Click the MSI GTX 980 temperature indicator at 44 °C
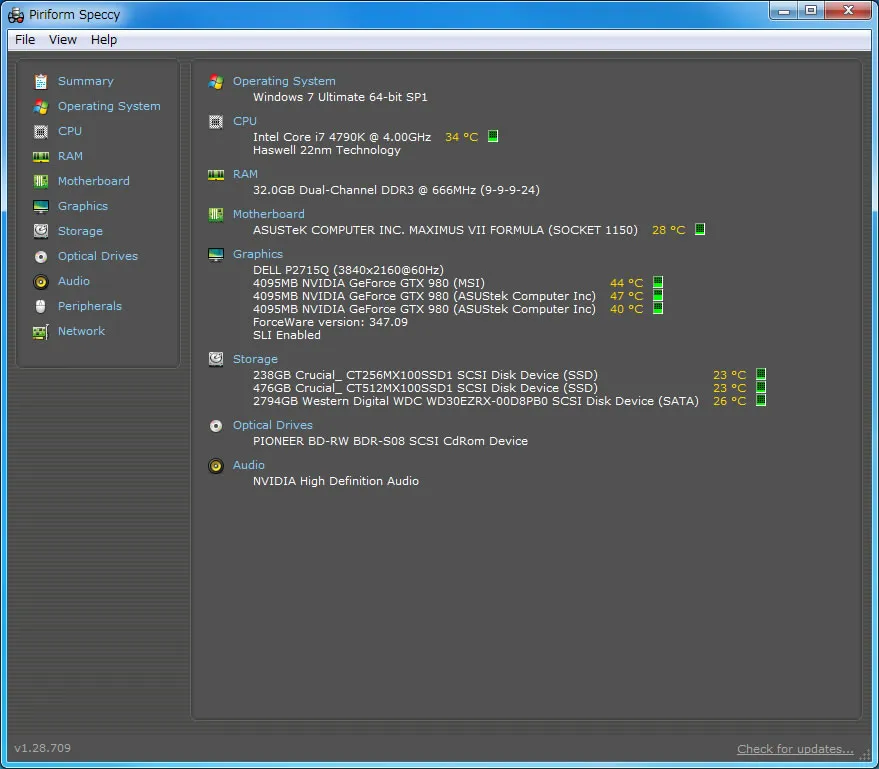This screenshot has height=769, width=879. point(658,282)
